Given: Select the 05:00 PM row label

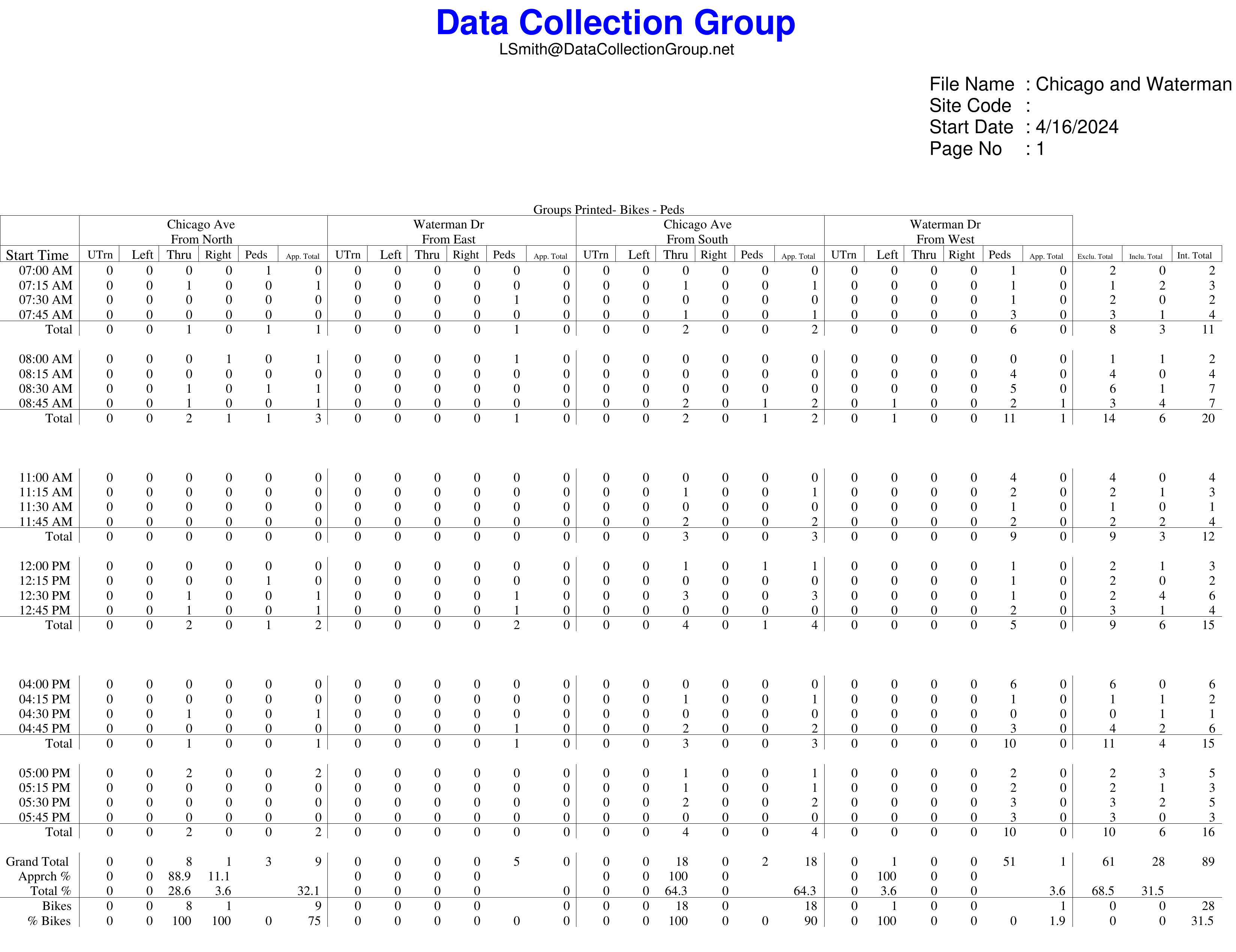Looking at the screenshot, I should tap(45, 773).
